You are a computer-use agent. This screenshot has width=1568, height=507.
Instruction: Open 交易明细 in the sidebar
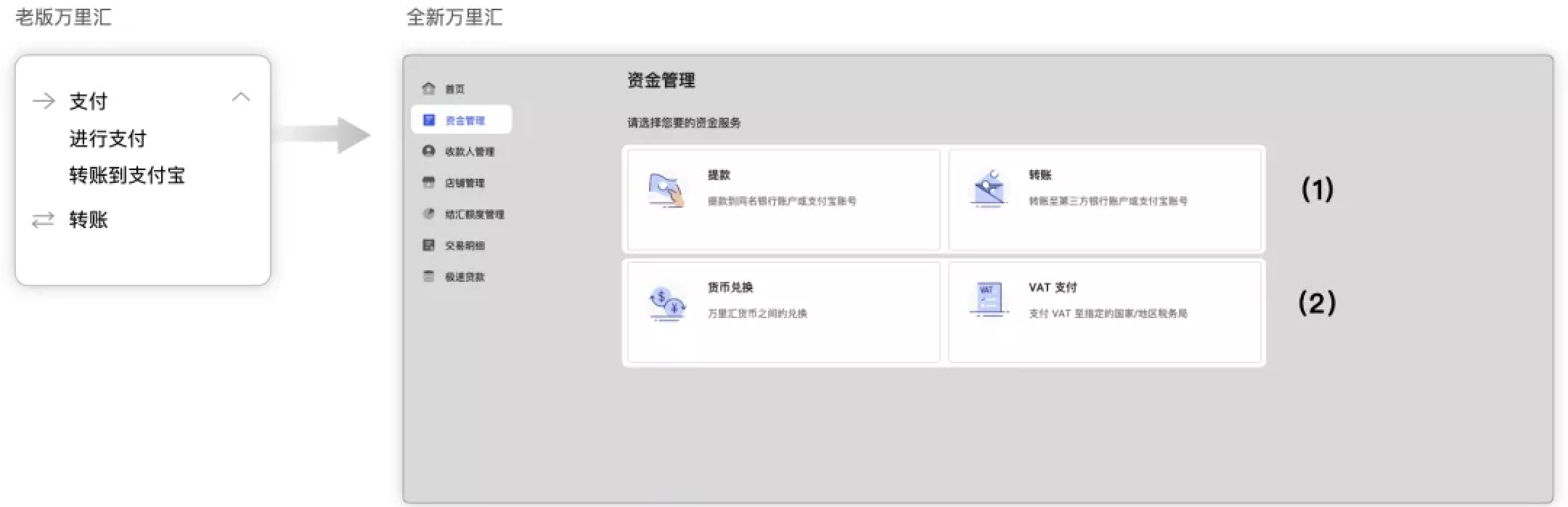coord(465,246)
